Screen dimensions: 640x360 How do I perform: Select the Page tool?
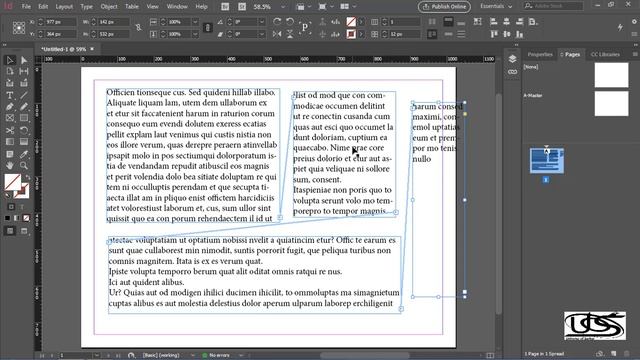[x=10, y=71]
